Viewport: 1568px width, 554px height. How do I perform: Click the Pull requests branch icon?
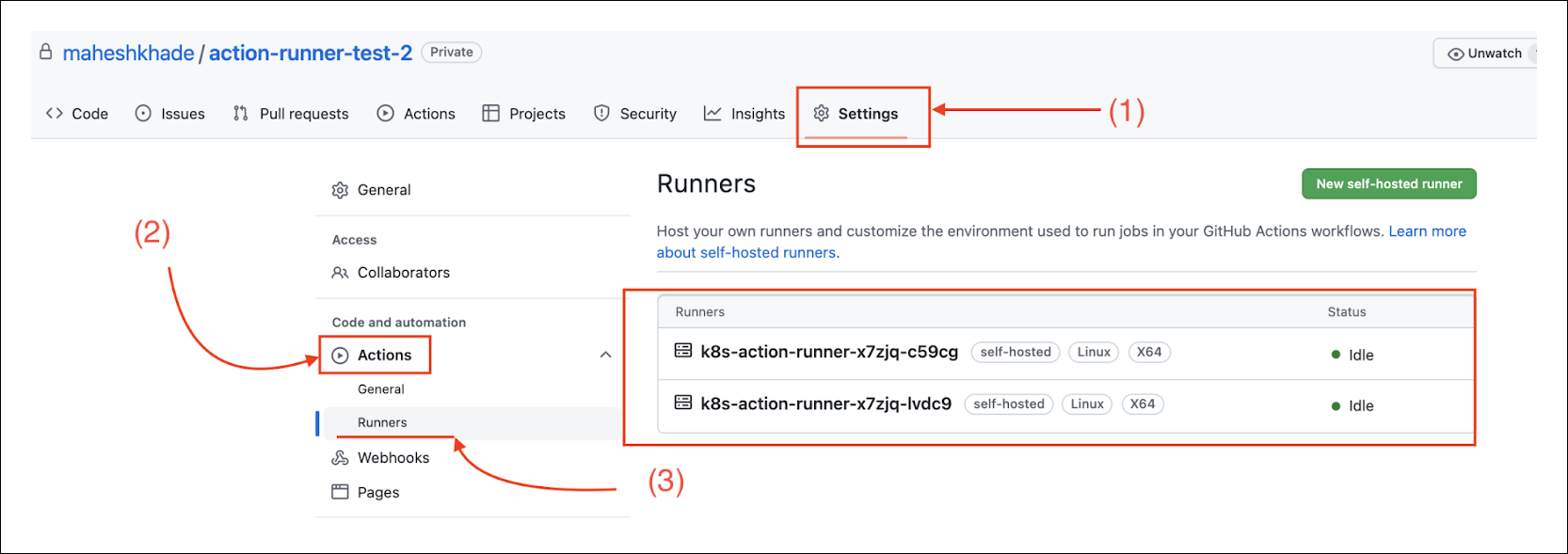241,114
